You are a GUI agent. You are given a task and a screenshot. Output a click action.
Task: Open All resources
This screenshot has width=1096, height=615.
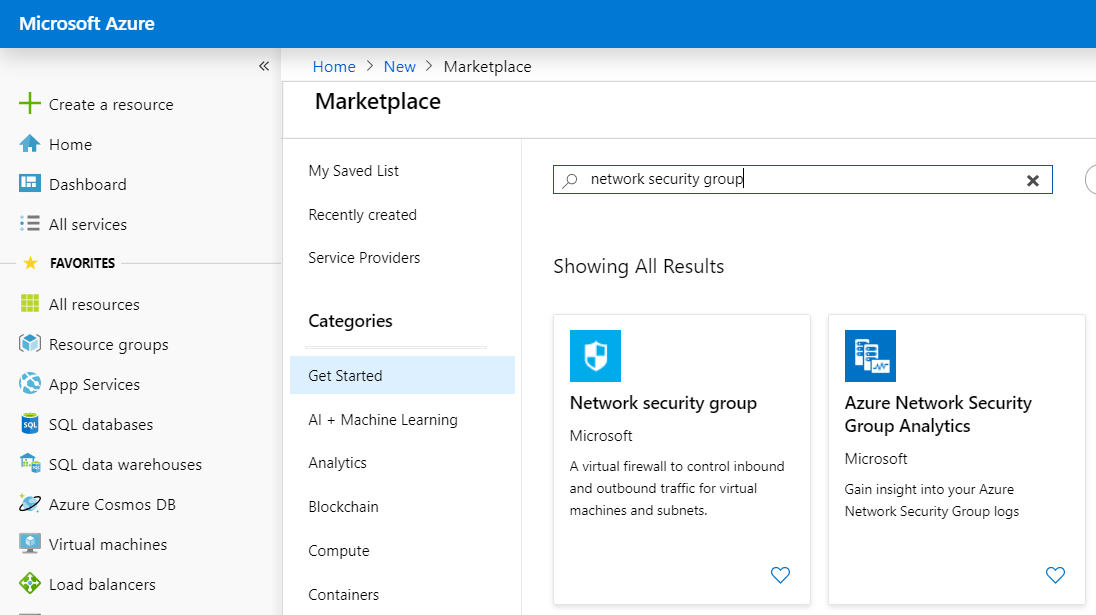click(x=94, y=305)
